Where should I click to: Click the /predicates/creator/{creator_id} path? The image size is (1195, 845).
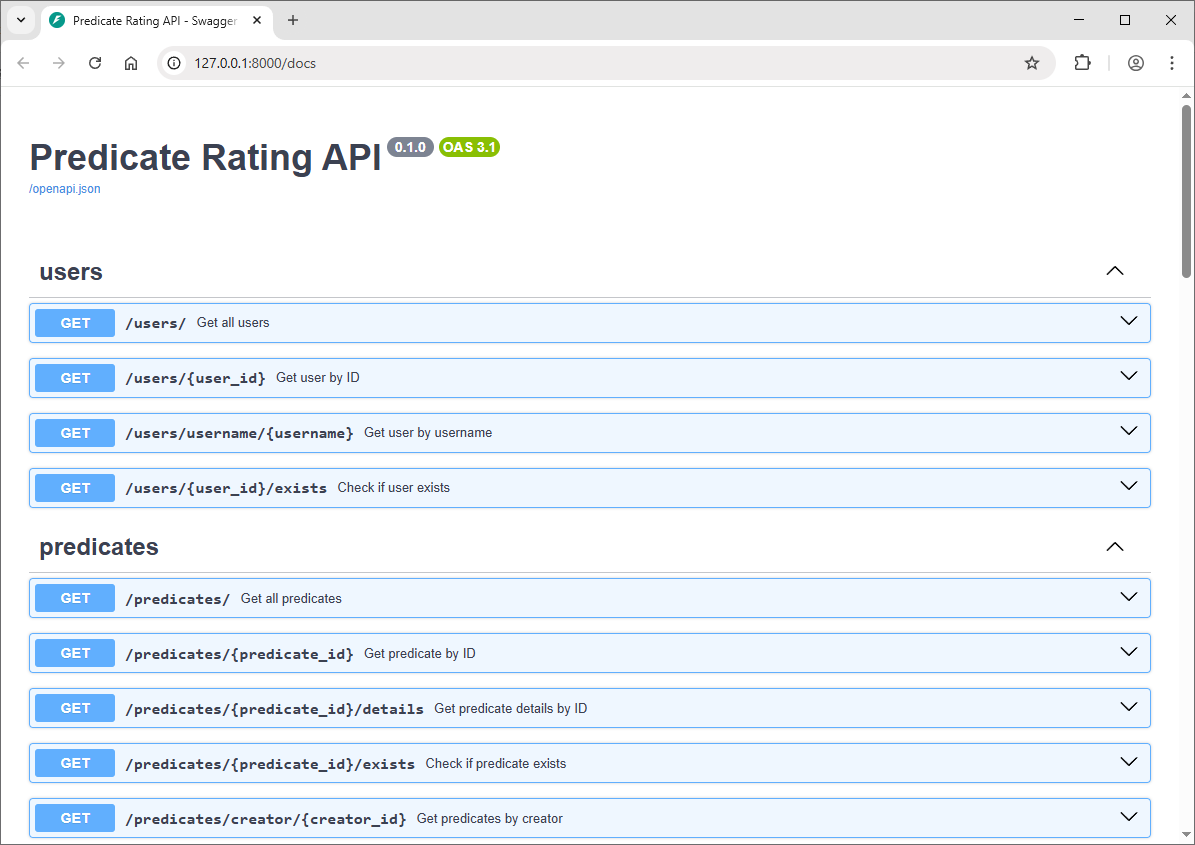coord(265,818)
